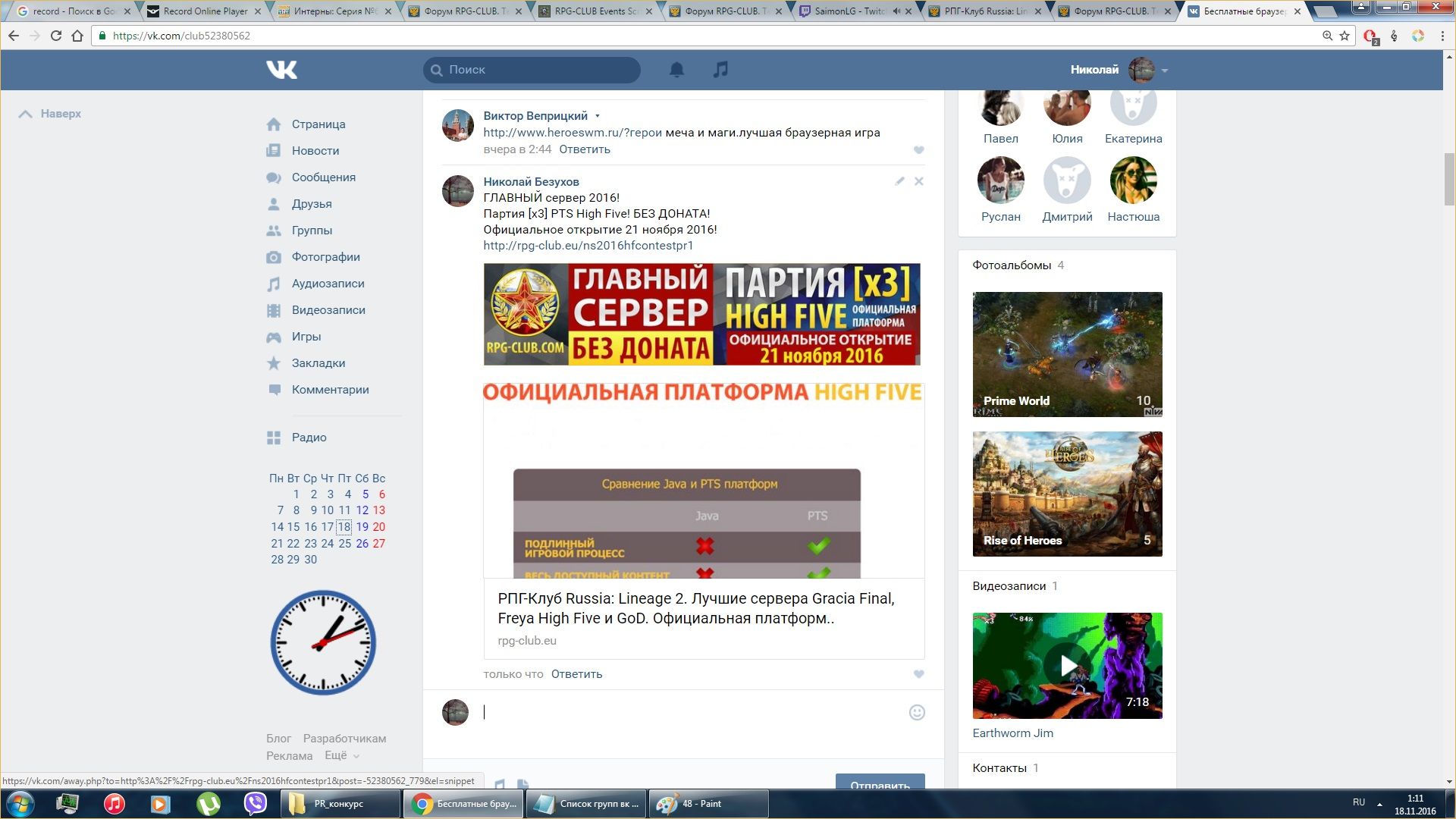
Task: Open the Prime World photo album
Action: coord(1067,354)
